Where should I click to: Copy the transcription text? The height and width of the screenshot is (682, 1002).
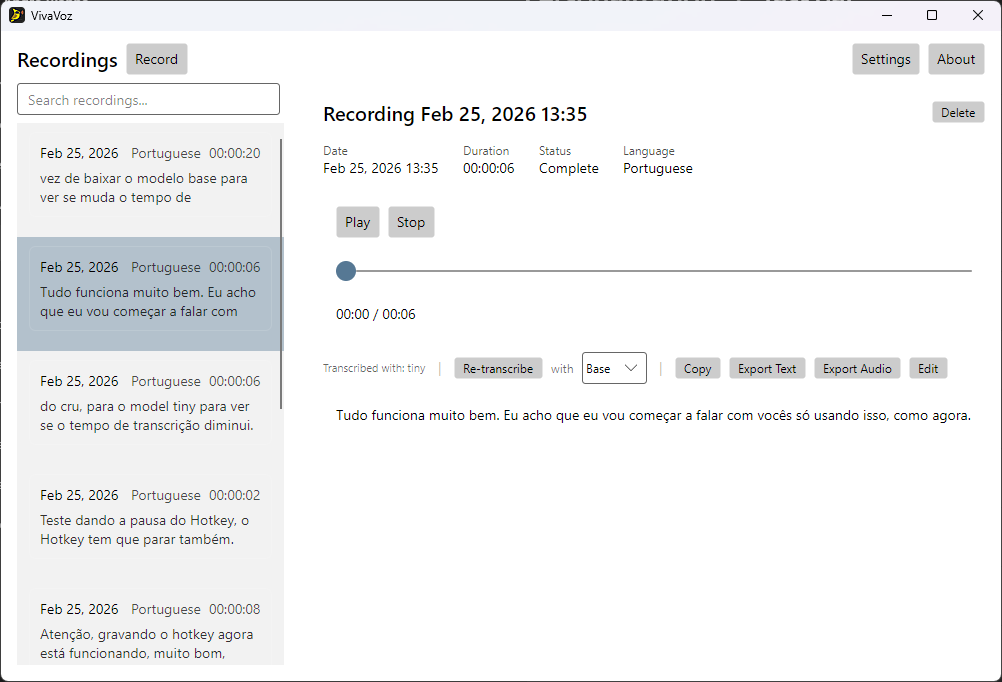(x=697, y=368)
